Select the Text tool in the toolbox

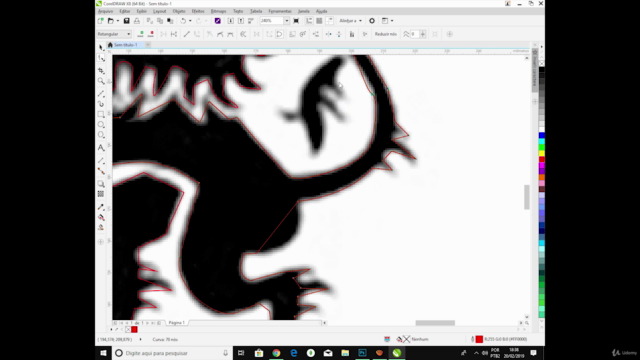(x=101, y=148)
